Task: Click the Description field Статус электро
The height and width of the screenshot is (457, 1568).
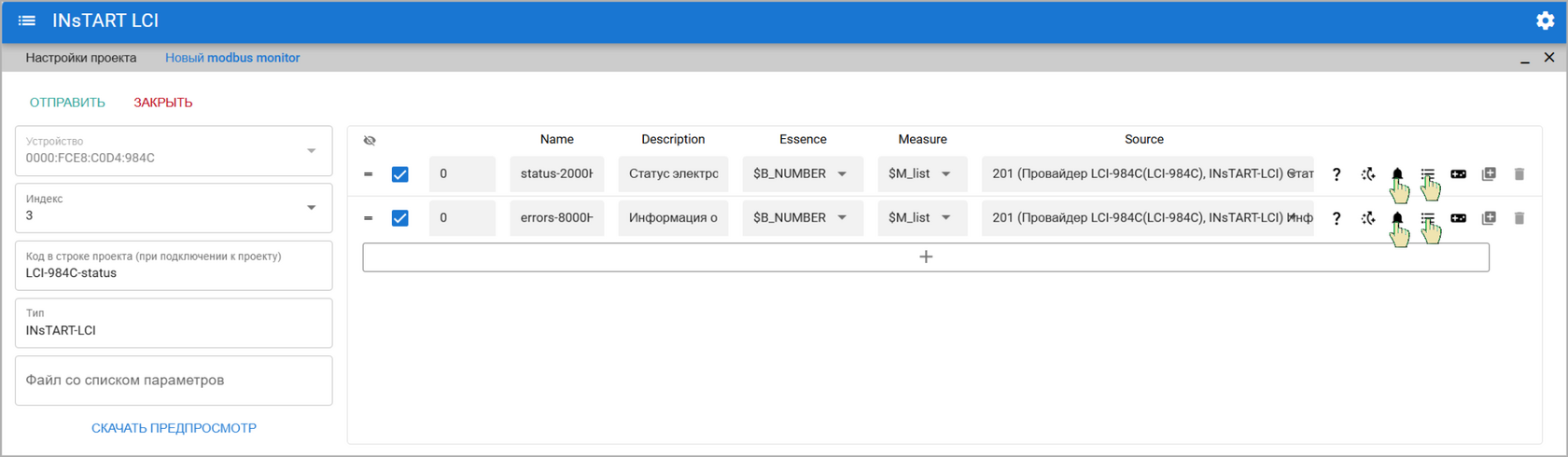Action: pos(673,174)
